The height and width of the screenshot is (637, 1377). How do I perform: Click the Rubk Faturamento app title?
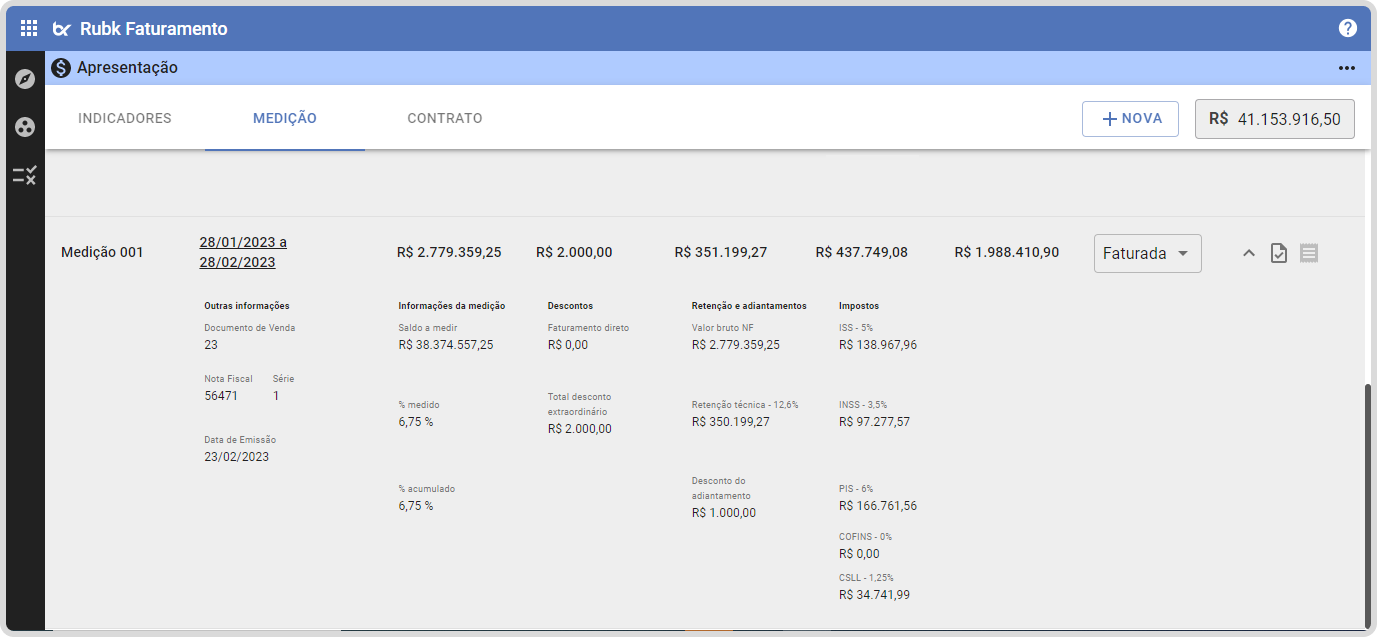pos(154,29)
